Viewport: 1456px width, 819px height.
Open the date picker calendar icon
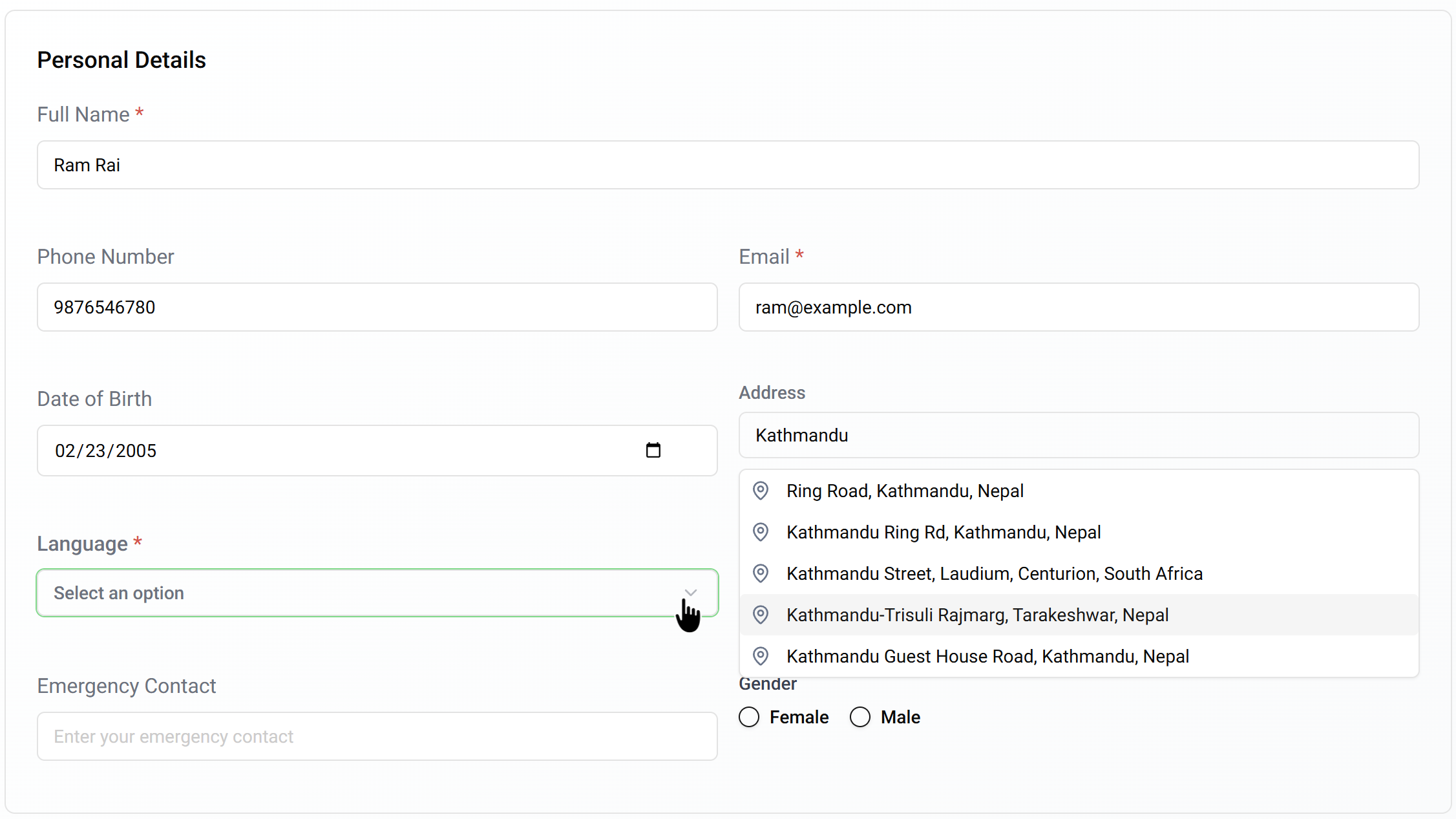pos(653,451)
